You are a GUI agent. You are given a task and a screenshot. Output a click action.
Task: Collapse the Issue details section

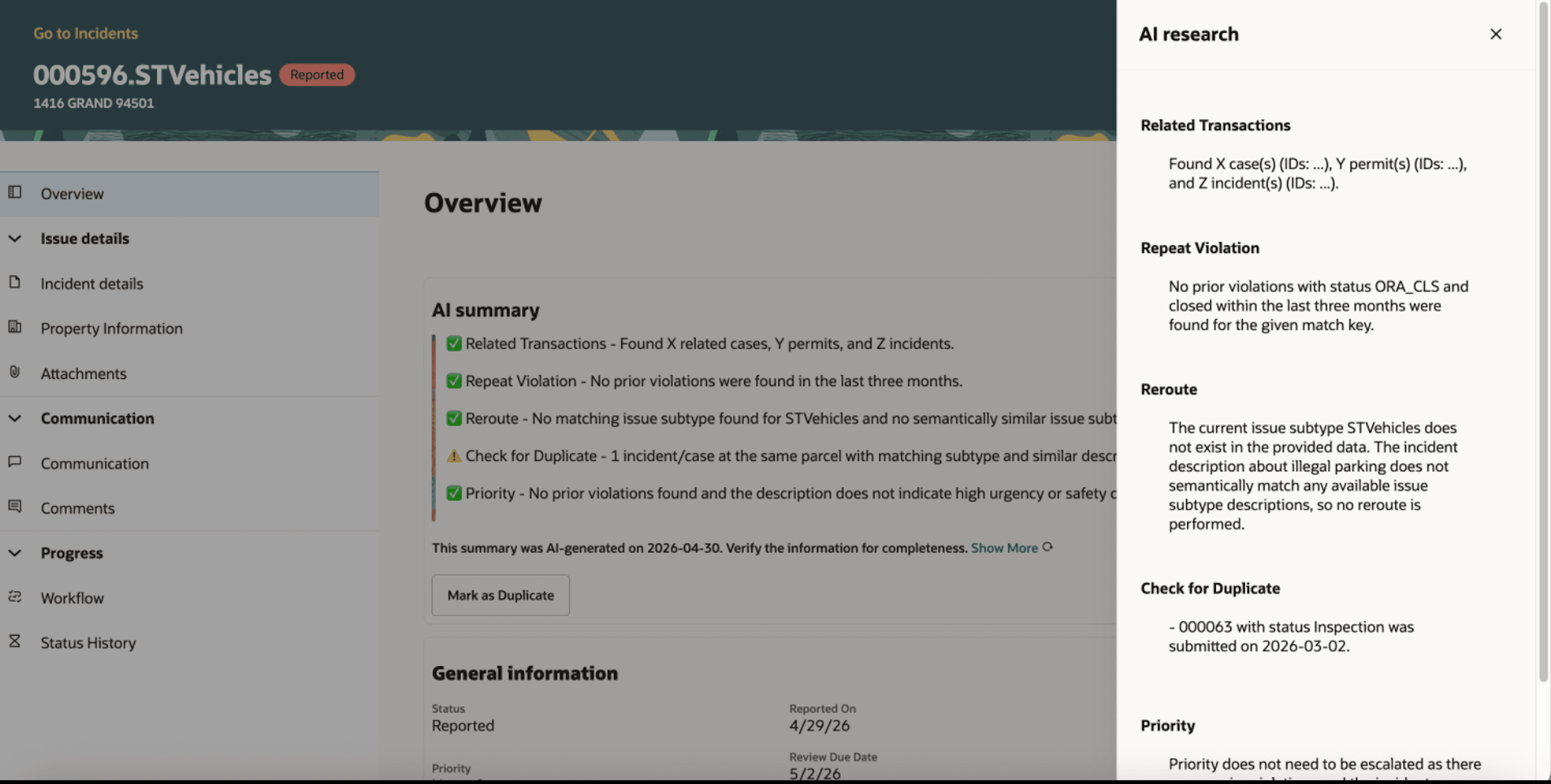15,239
